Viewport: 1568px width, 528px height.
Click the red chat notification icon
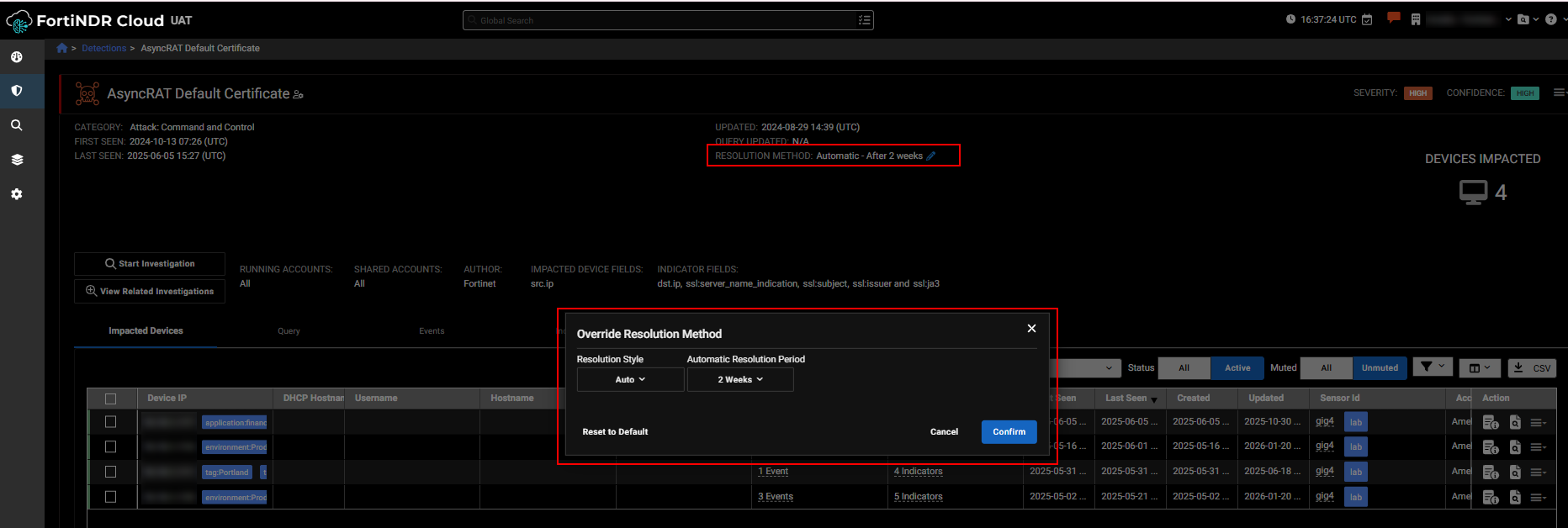click(1393, 18)
